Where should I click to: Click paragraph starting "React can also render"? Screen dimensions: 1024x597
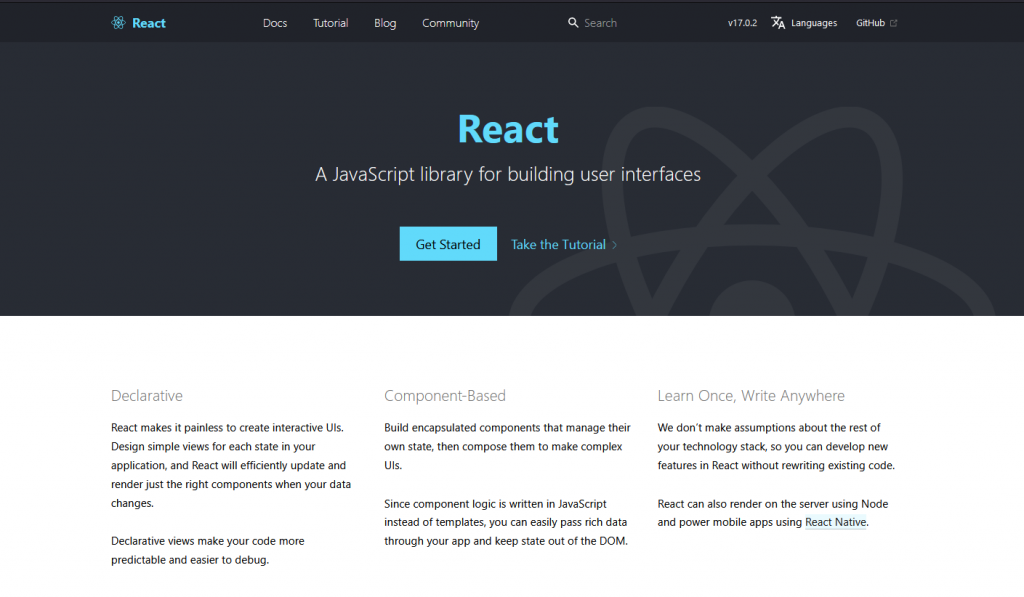(x=773, y=513)
